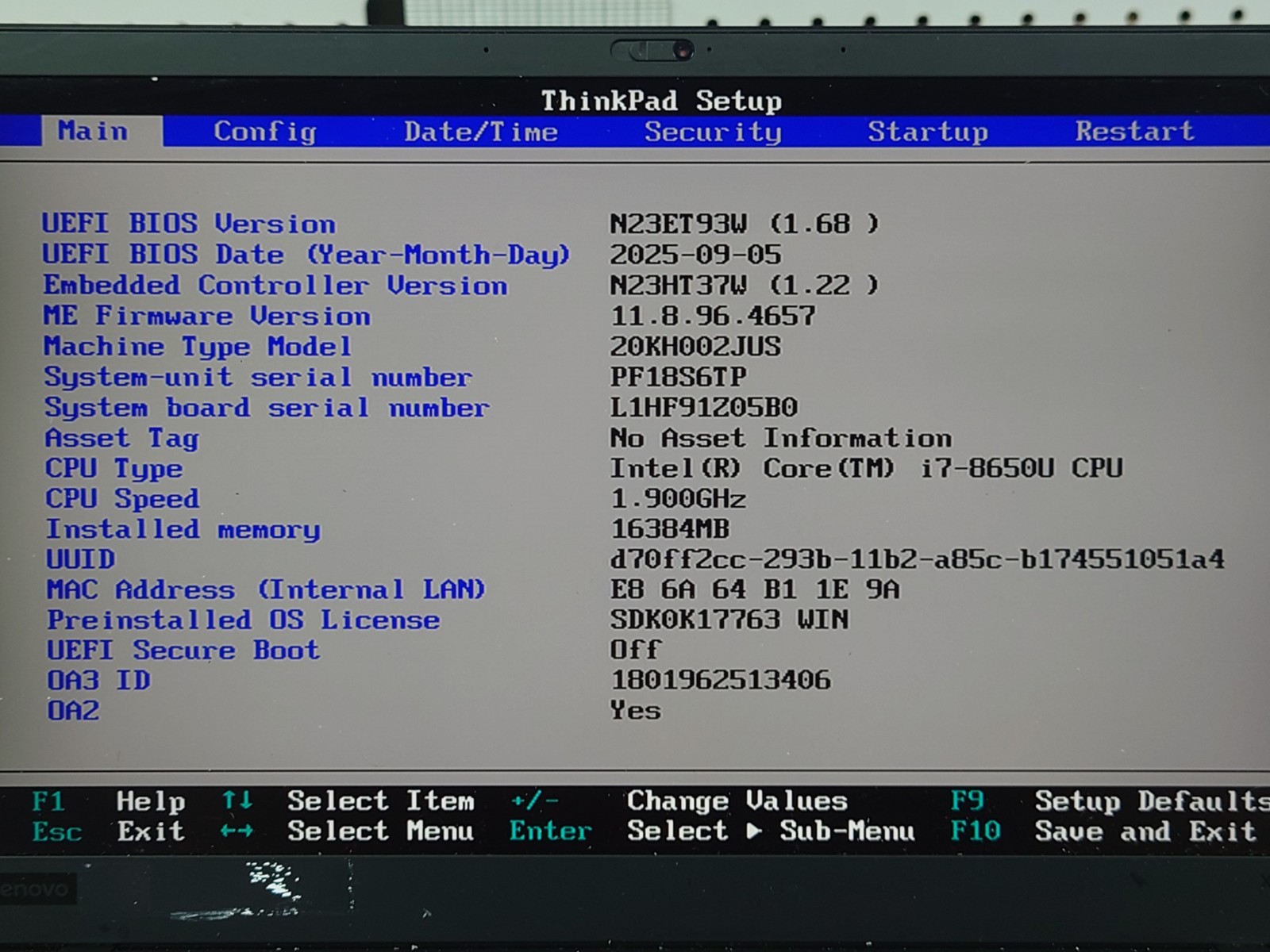Image resolution: width=1270 pixels, height=952 pixels.
Task: Click the Embedded Controller Version label
Action: 275,286
